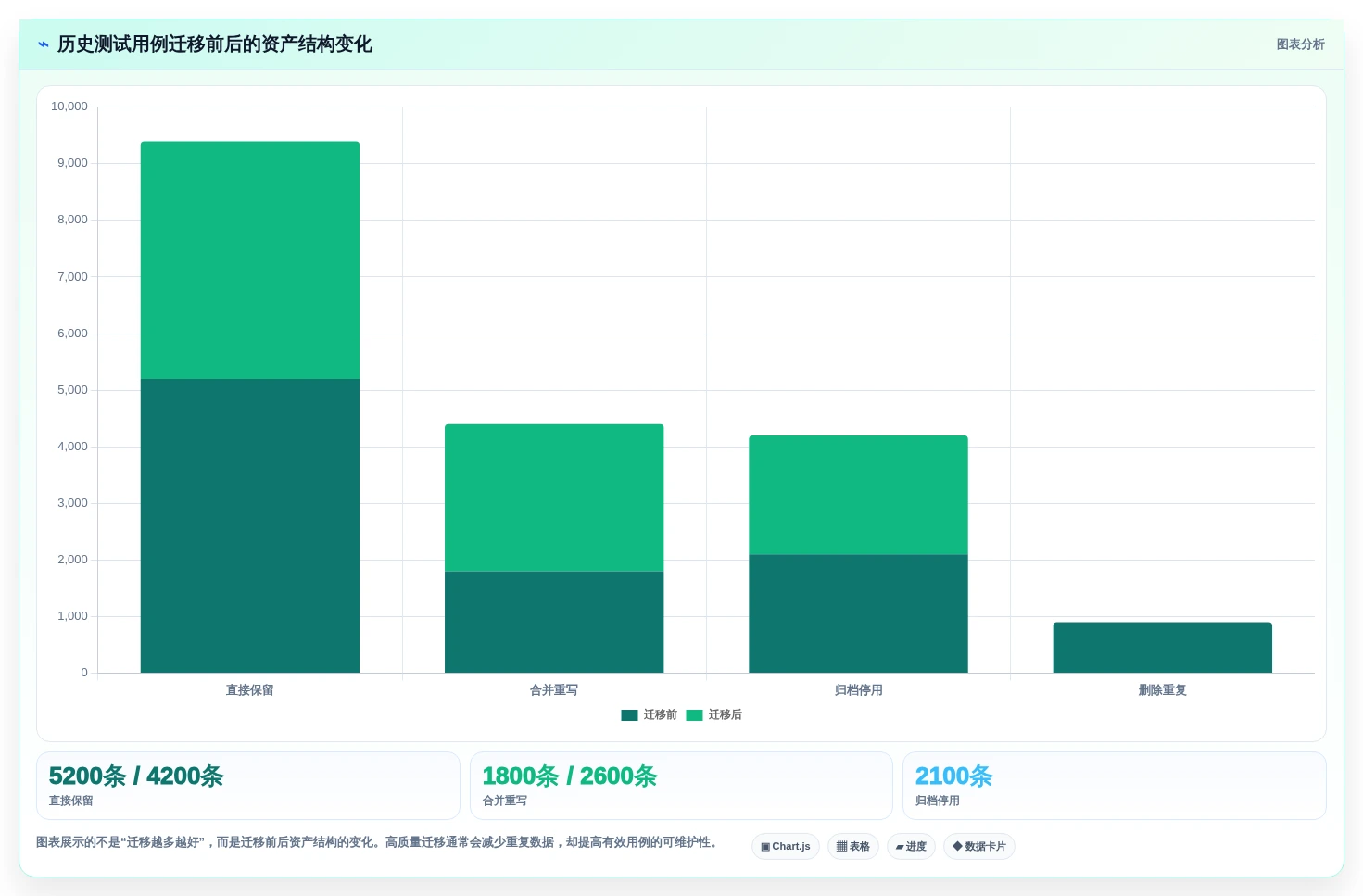This screenshot has height=896, width=1363.
Task: Click the 5,000 y-axis tick label
Action: click(72, 390)
